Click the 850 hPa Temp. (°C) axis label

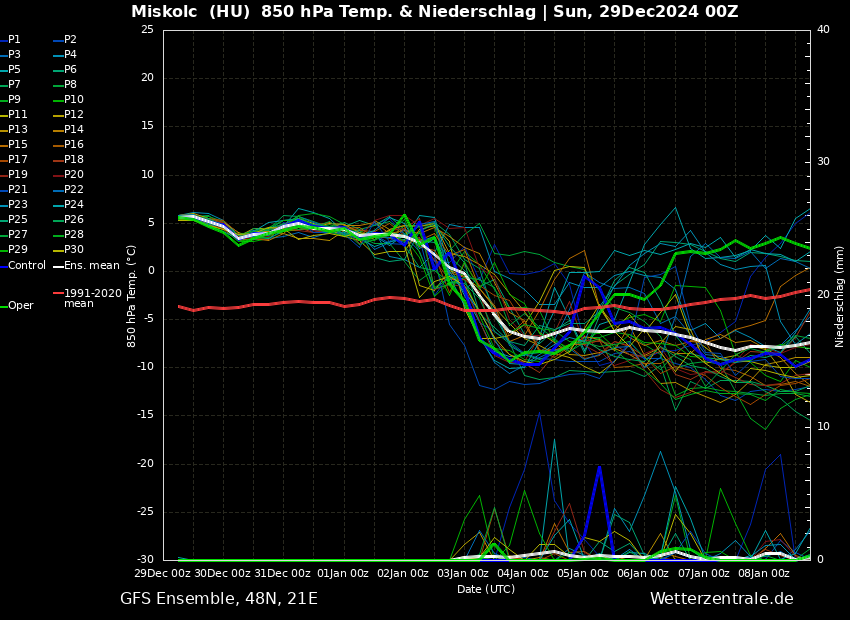(132, 295)
